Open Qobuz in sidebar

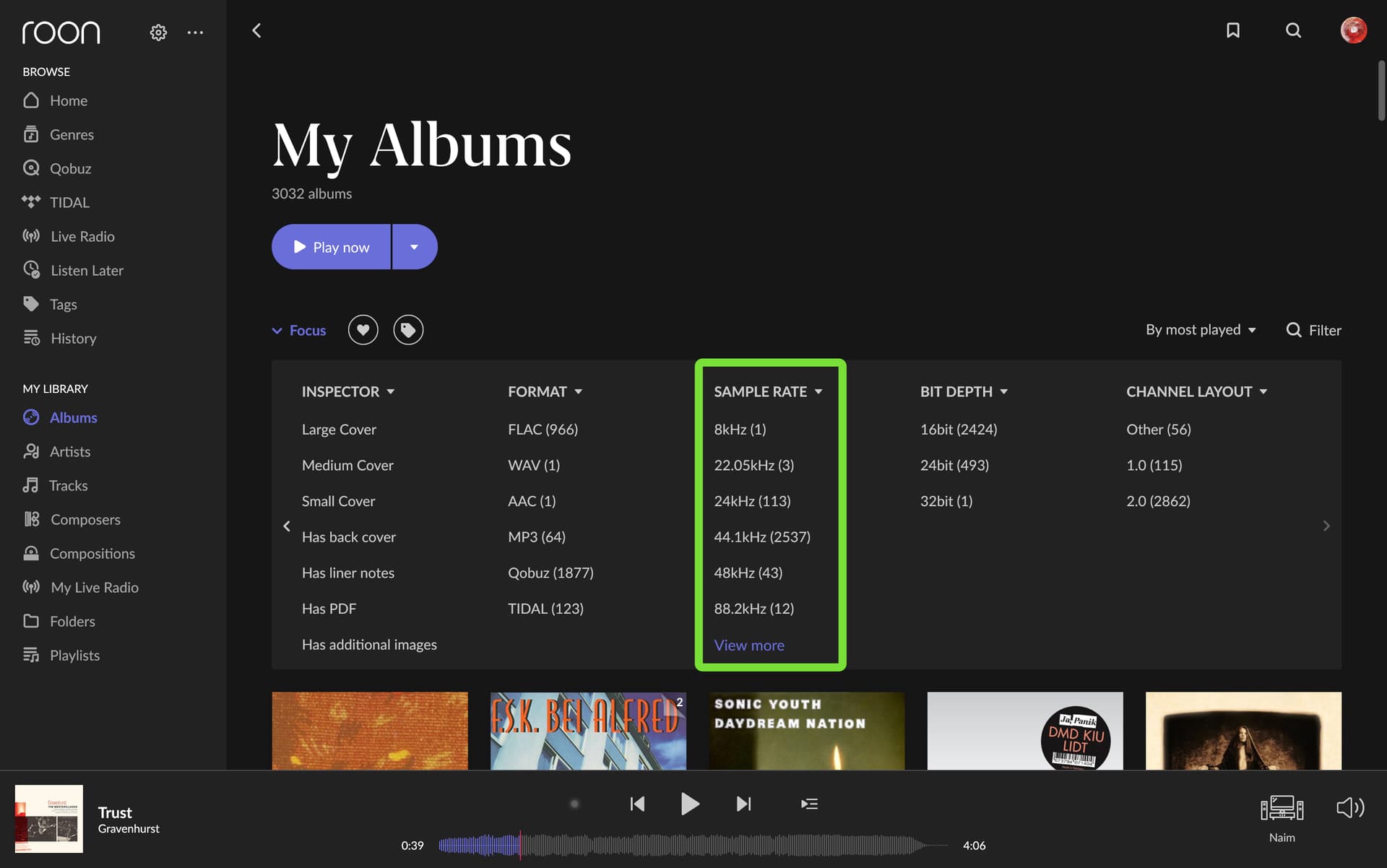pos(56,168)
